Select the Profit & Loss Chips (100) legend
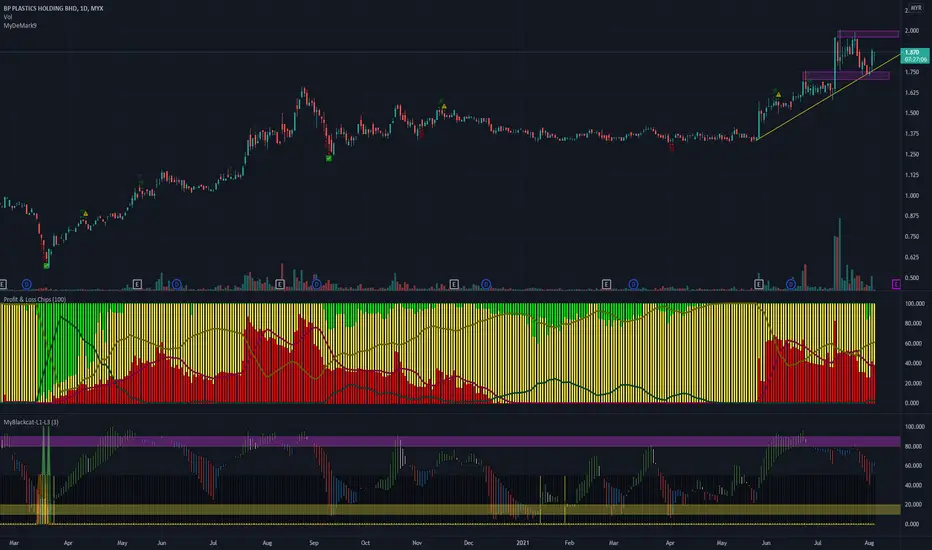The width and height of the screenshot is (932, 550). [34, 299]
